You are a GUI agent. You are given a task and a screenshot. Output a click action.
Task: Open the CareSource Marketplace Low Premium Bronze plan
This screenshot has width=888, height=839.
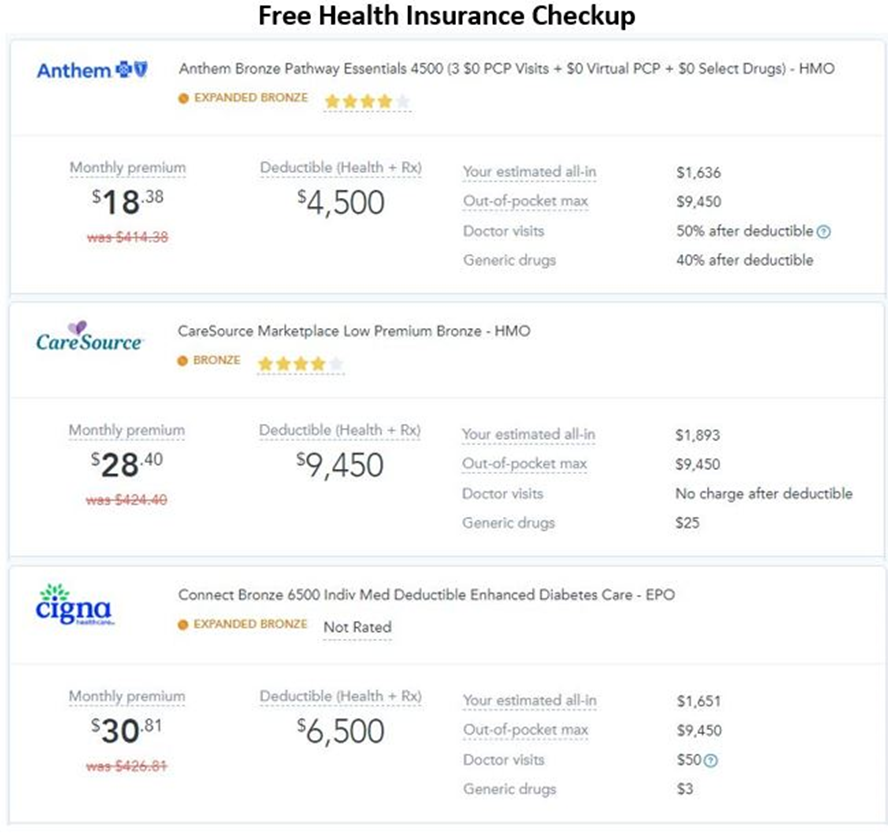coord(357,331)
